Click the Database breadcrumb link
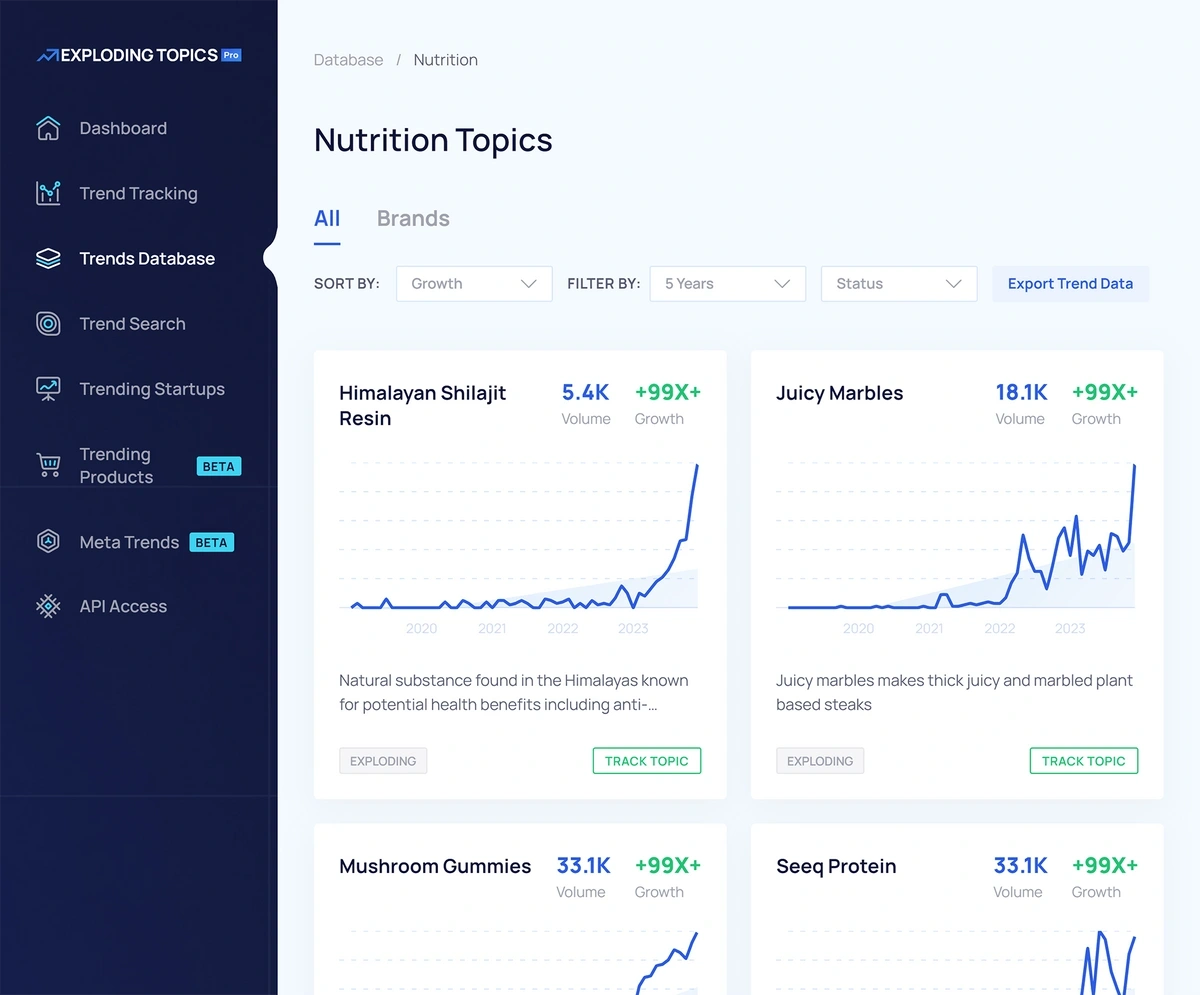 coord(348,60)
